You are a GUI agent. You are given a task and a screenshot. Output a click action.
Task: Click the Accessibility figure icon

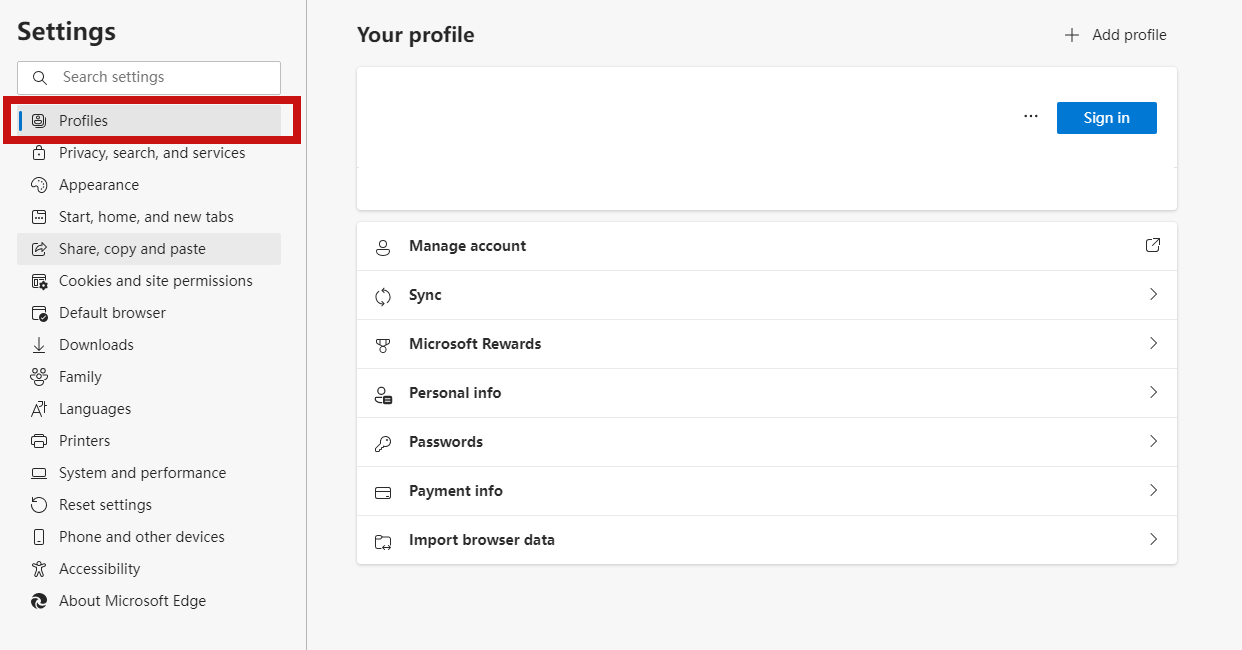click(39, 569)
